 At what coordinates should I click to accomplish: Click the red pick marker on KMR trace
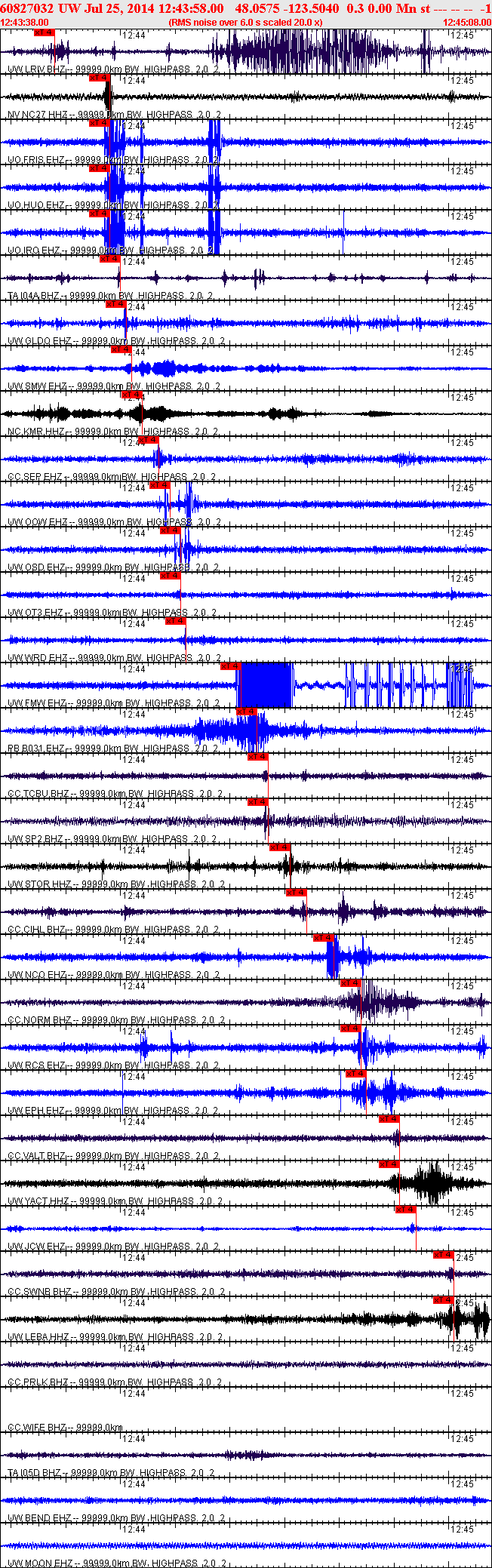point(131,395)
